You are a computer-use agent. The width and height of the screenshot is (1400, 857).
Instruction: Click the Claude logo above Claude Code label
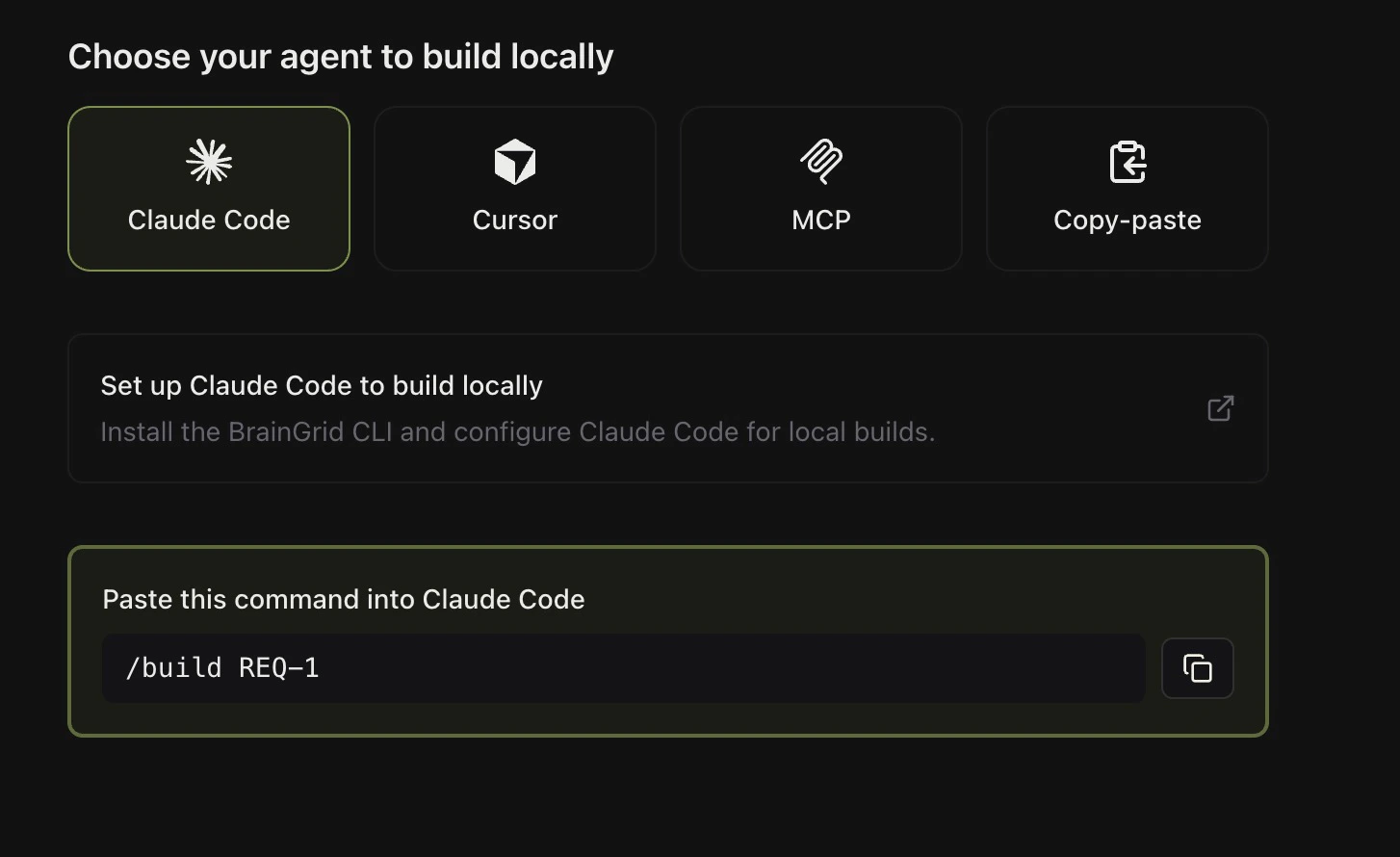click(x=209, y=162)
